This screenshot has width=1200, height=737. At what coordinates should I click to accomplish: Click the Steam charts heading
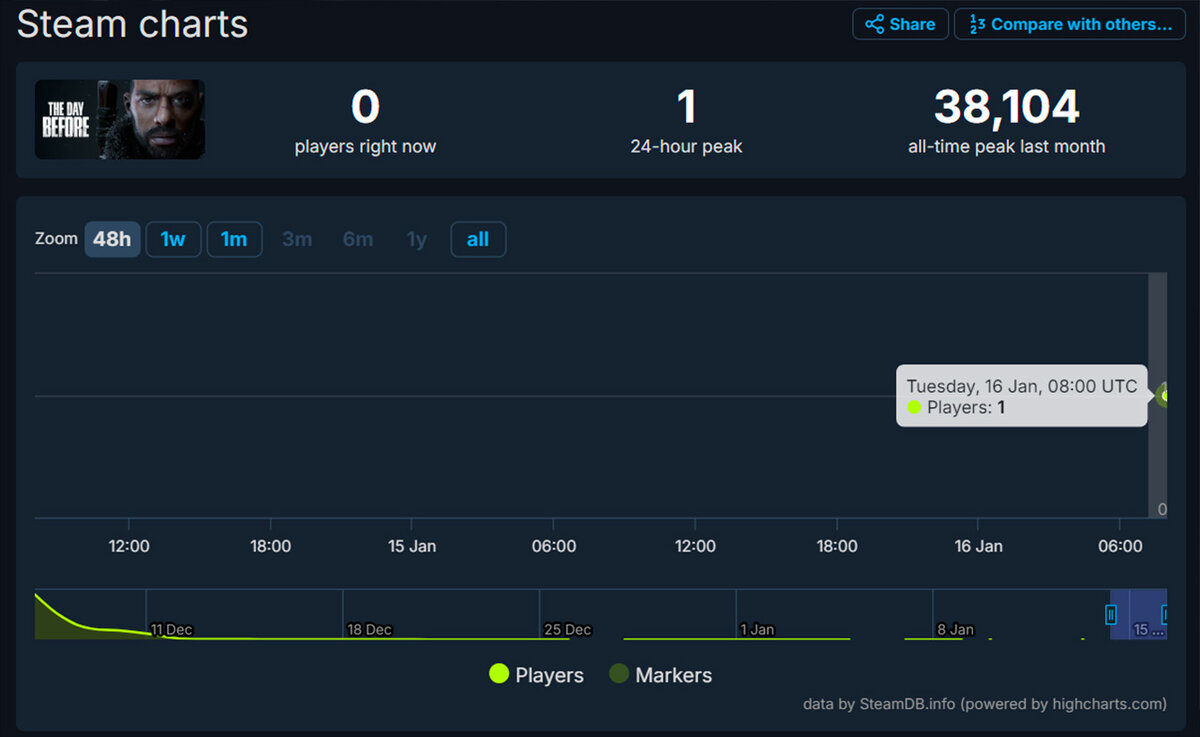click(x=132, y=23)
